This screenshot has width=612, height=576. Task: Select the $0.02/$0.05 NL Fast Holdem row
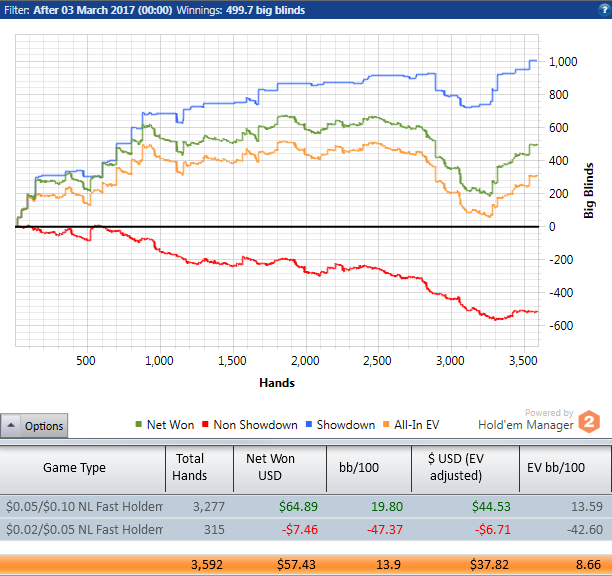point(306,530)
